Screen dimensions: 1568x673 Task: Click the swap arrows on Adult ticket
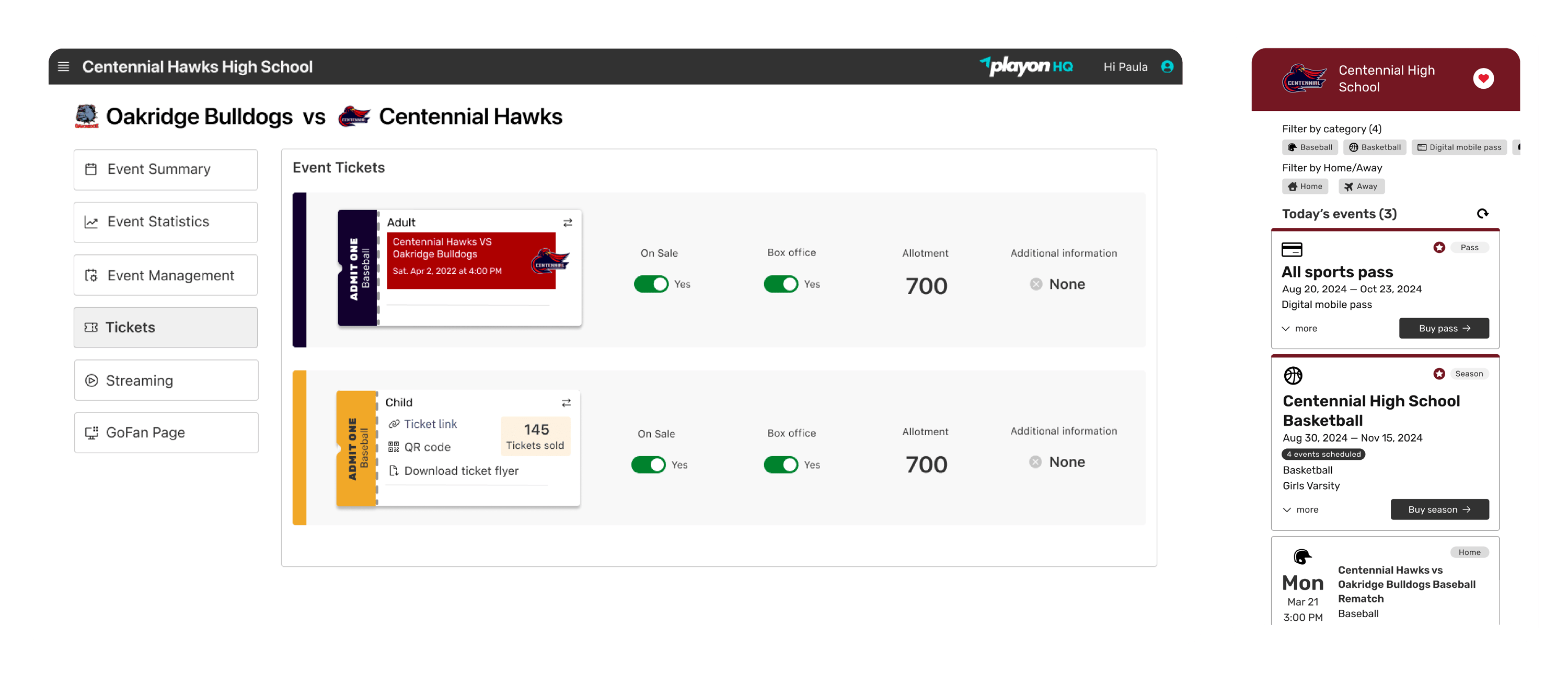click(x=567, y=223)
